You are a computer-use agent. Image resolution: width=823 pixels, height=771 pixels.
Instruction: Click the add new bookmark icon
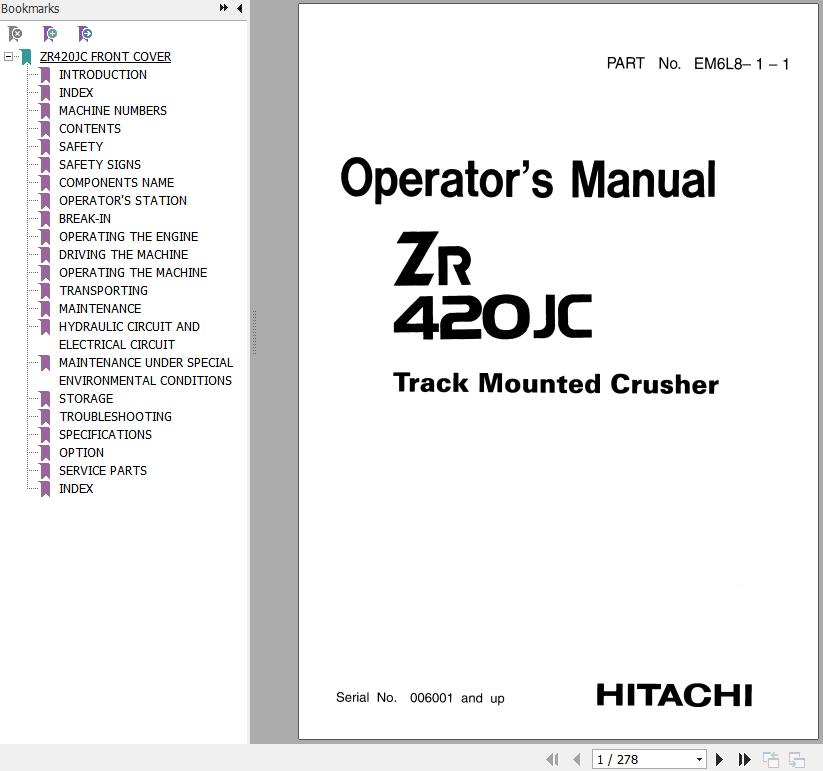click(x=50, y=34)
